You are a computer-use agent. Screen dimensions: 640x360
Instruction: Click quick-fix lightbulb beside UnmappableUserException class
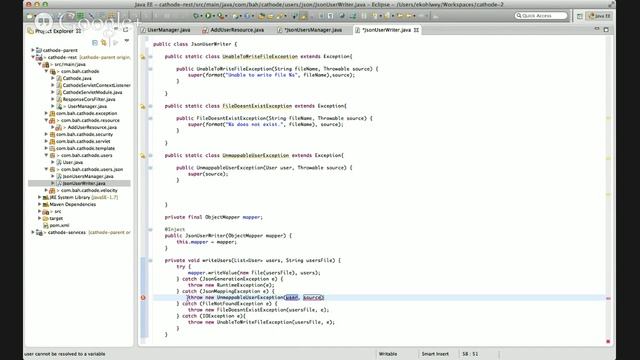click(x=143, y=156)
